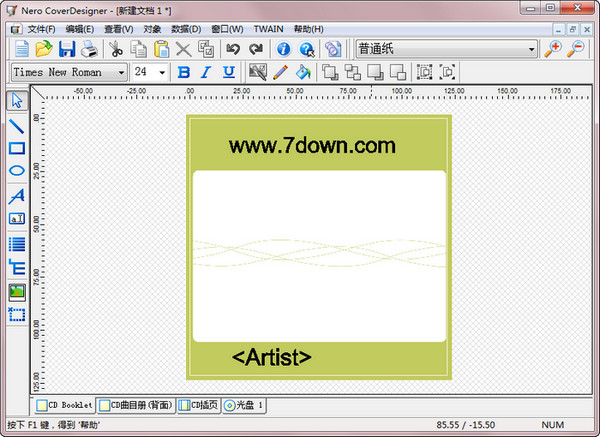Select the Track list tool

(x=17, y=244)
